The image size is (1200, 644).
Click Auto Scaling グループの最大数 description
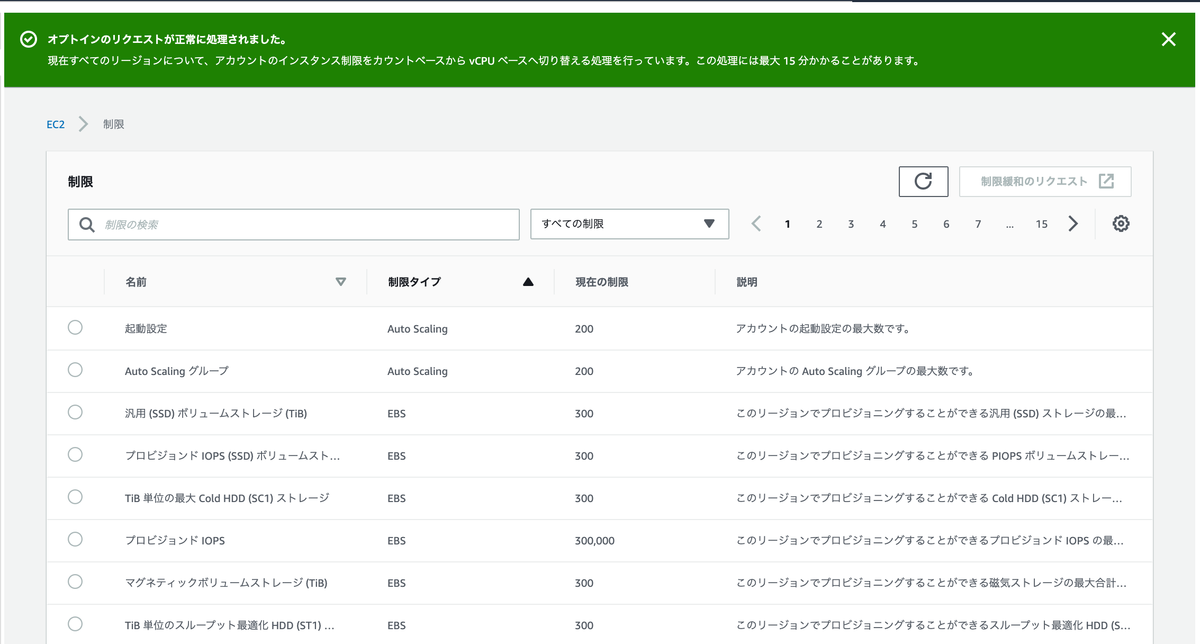855,371
